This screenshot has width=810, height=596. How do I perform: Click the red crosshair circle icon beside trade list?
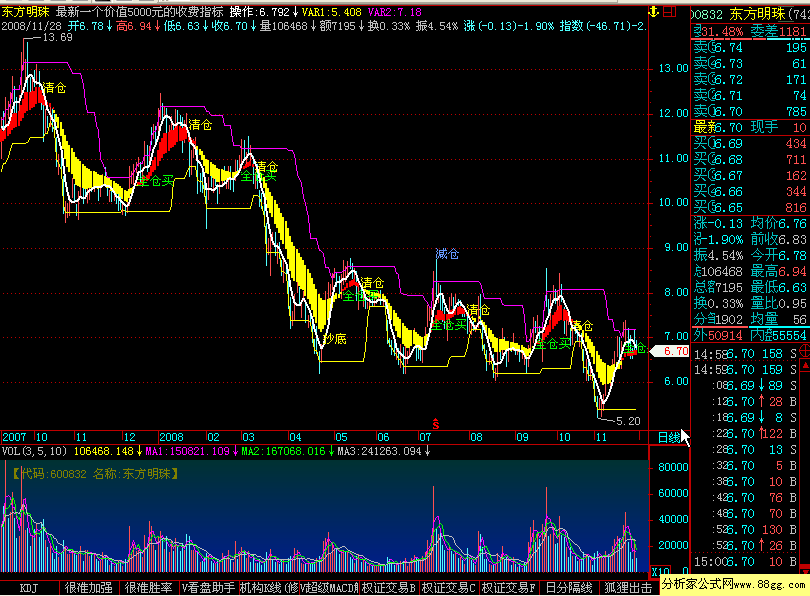pyautogui.click(x=805, y=351)
